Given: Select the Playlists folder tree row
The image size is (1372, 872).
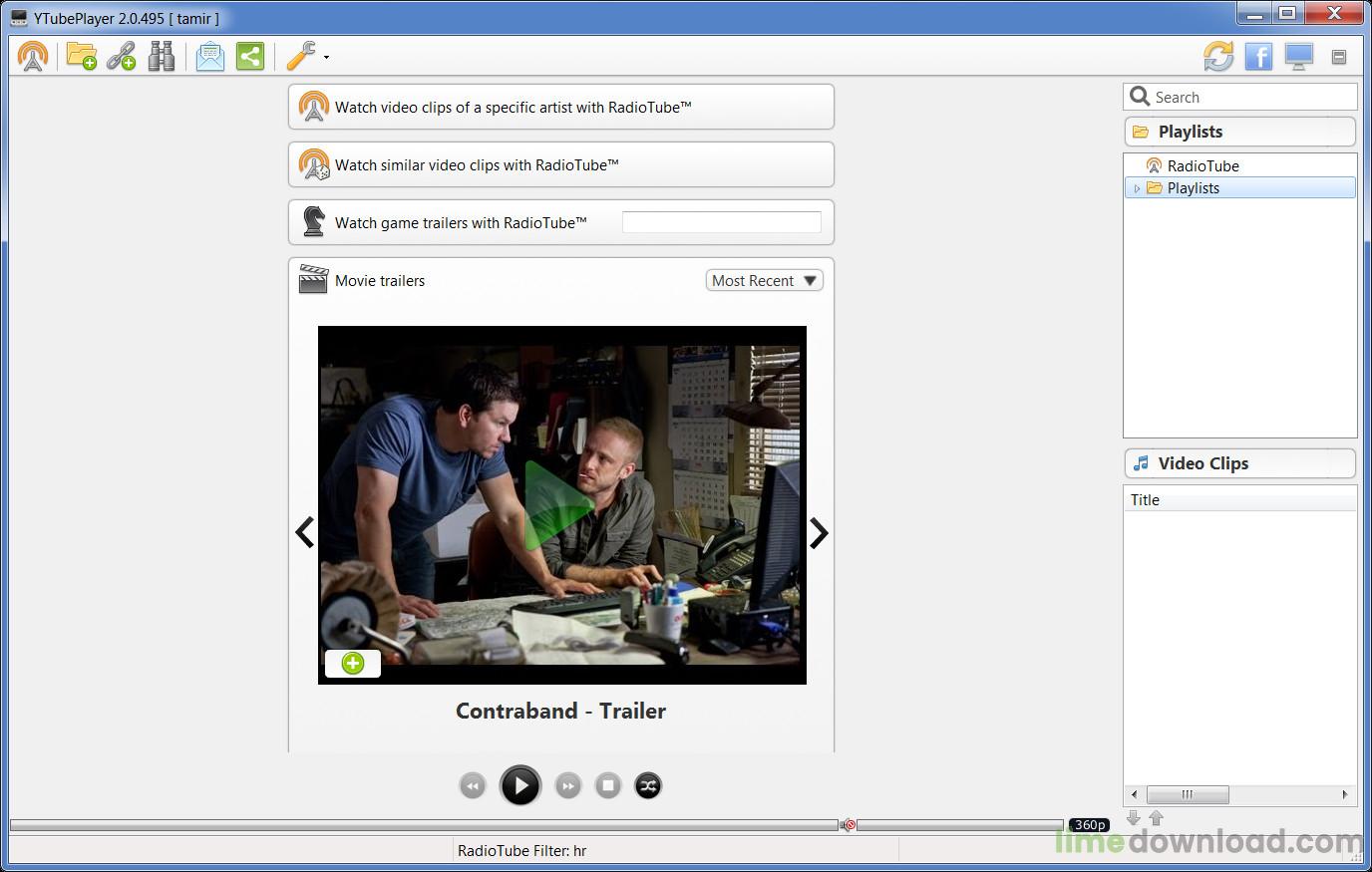Looking at the screenshot, I should click(x=1240, y=187).
